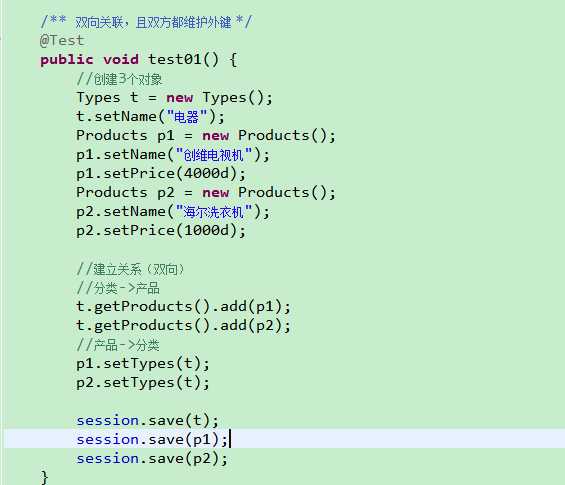Image resolution: width=565 pixels, height=485 pixels.
Task: Click the highlighted line session.save(p1);
Action: coord(152,440)
